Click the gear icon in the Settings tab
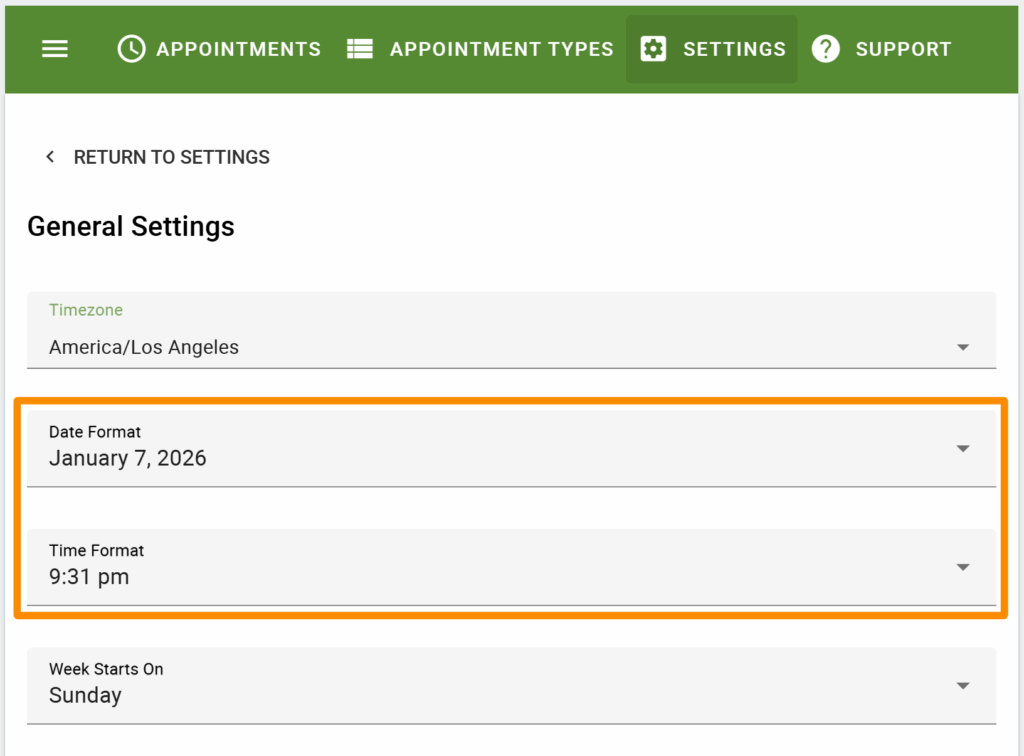Image resolution: width=1024 pixels, height=756 pixels. point(655,48)
